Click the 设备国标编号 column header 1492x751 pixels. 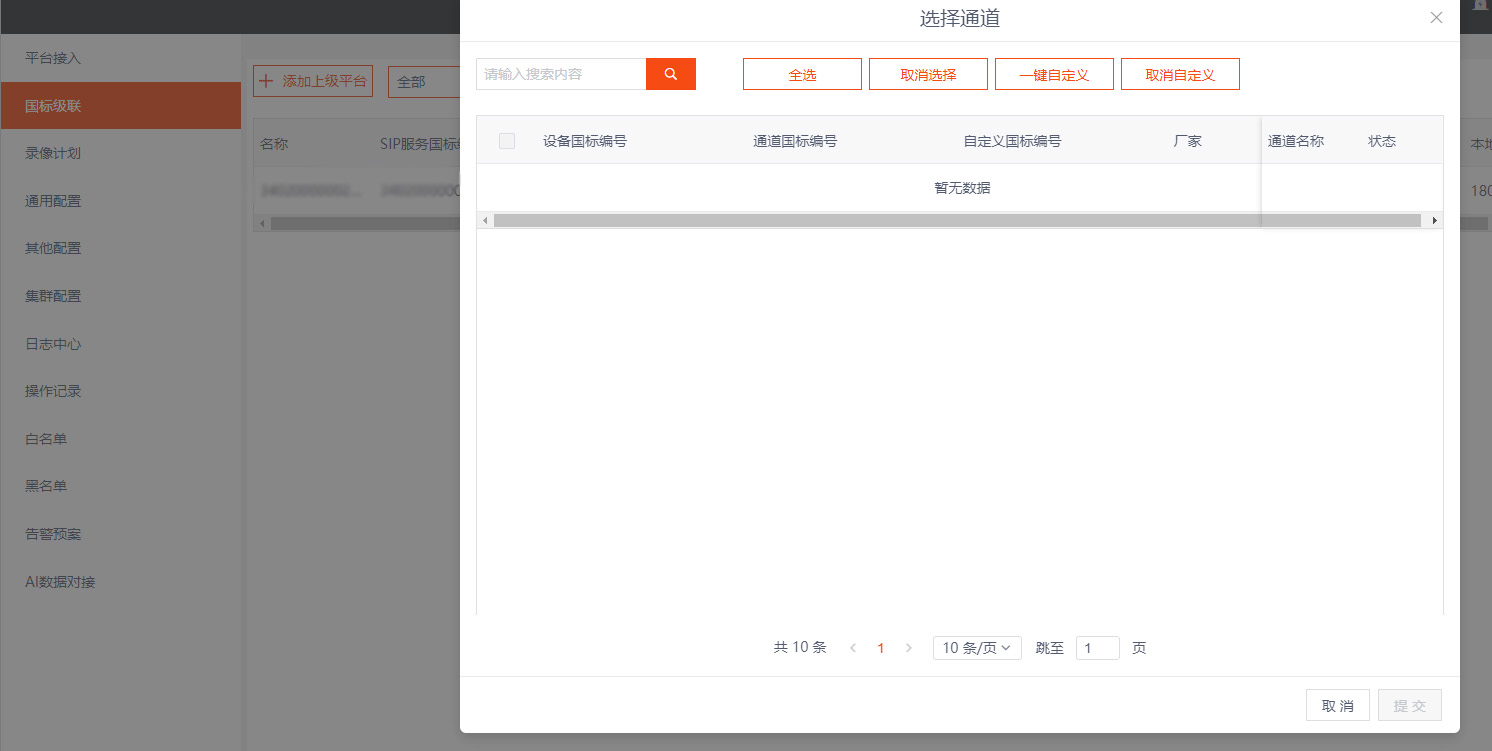[585, 141]
